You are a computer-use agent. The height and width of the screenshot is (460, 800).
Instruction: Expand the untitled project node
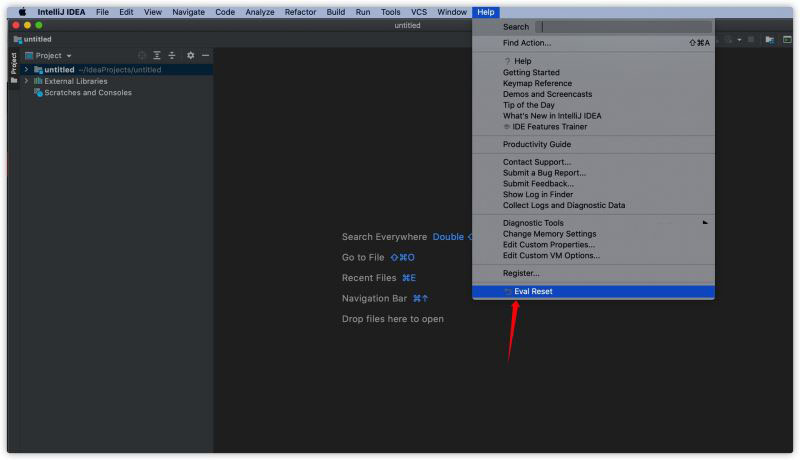pyautogui.click(x=27, y=69)
